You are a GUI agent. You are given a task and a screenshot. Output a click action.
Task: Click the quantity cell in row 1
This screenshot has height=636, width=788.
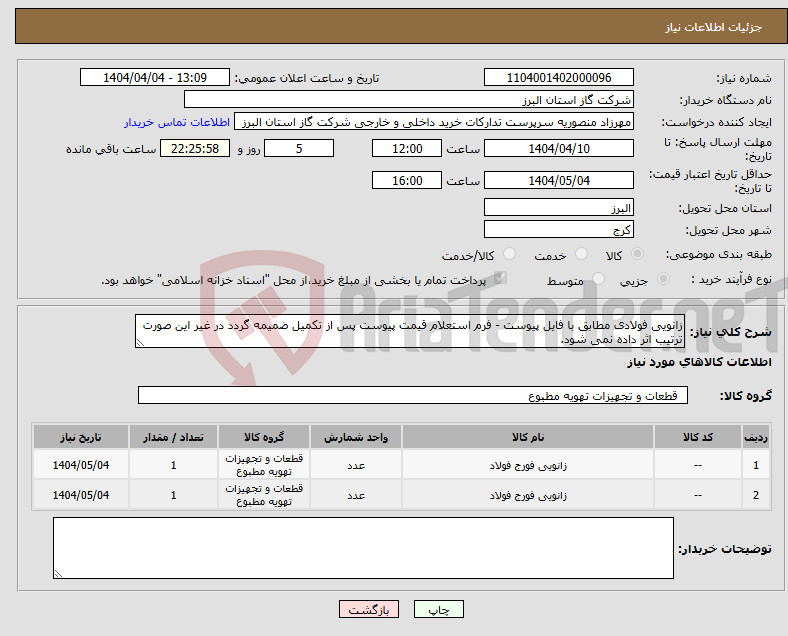click(x=173, y=465)
